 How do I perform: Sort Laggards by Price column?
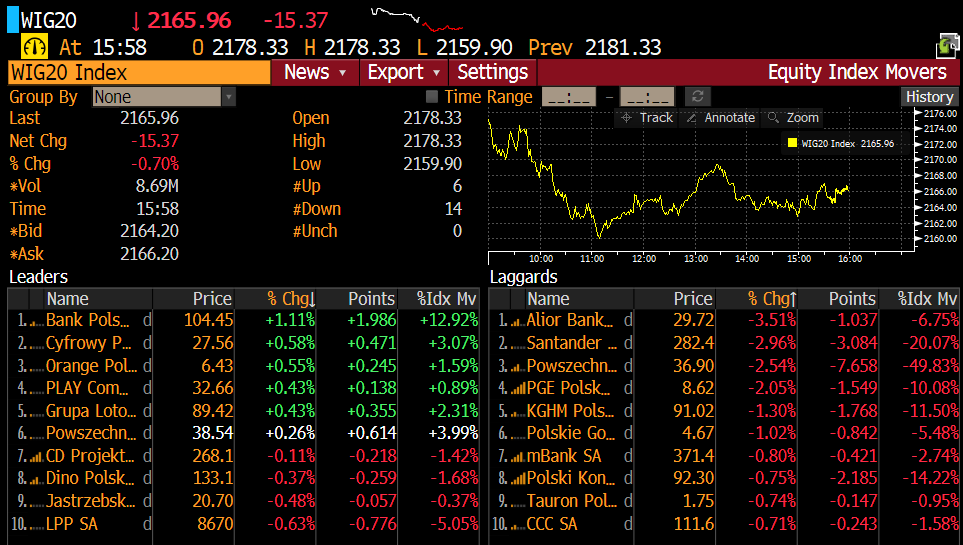674,299
